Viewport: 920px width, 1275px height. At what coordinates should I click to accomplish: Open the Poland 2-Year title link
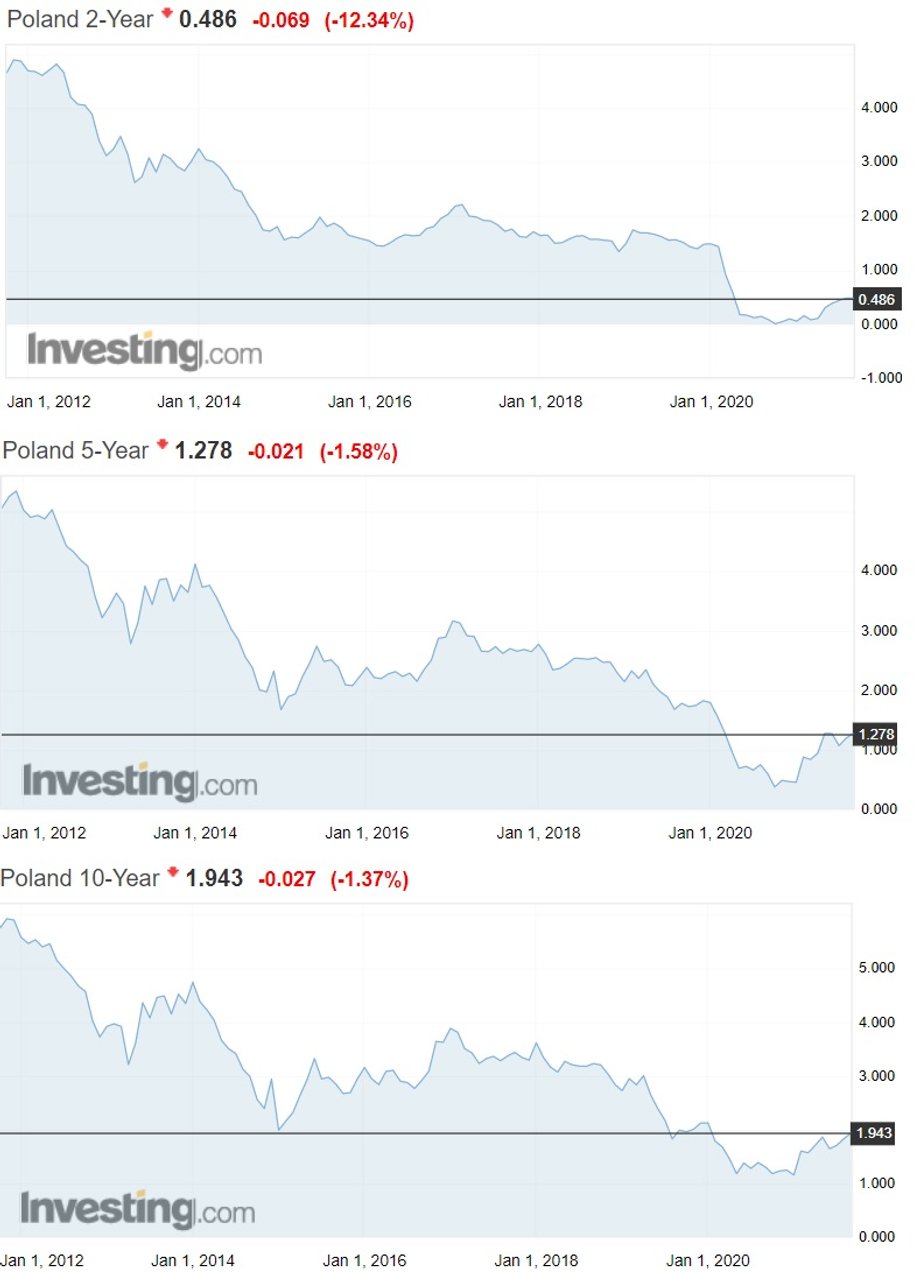(80, 19)
